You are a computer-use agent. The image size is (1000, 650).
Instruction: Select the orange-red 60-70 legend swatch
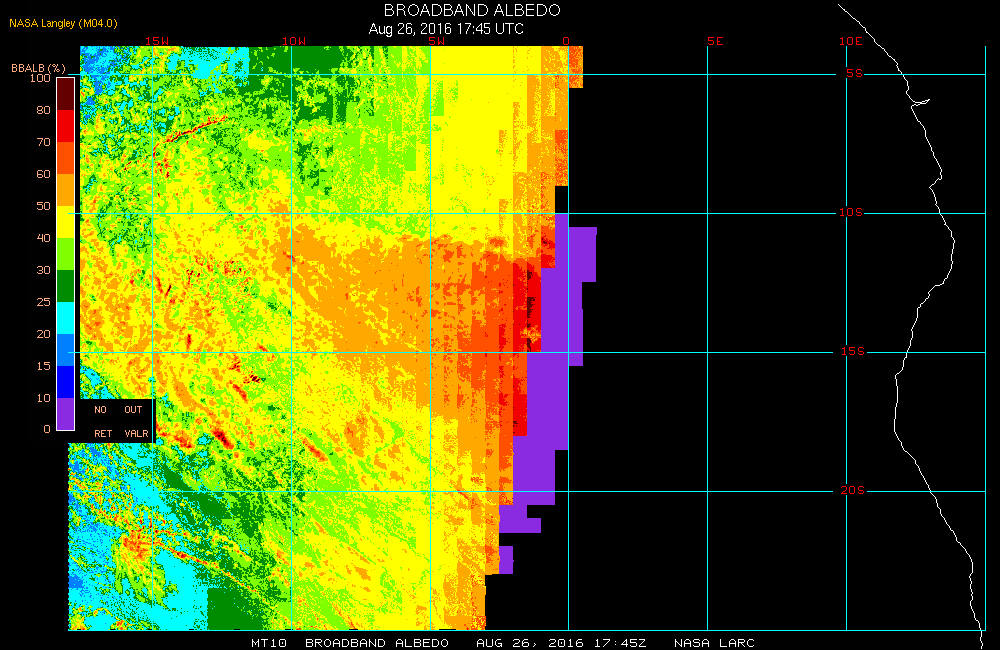coord(66,158)
